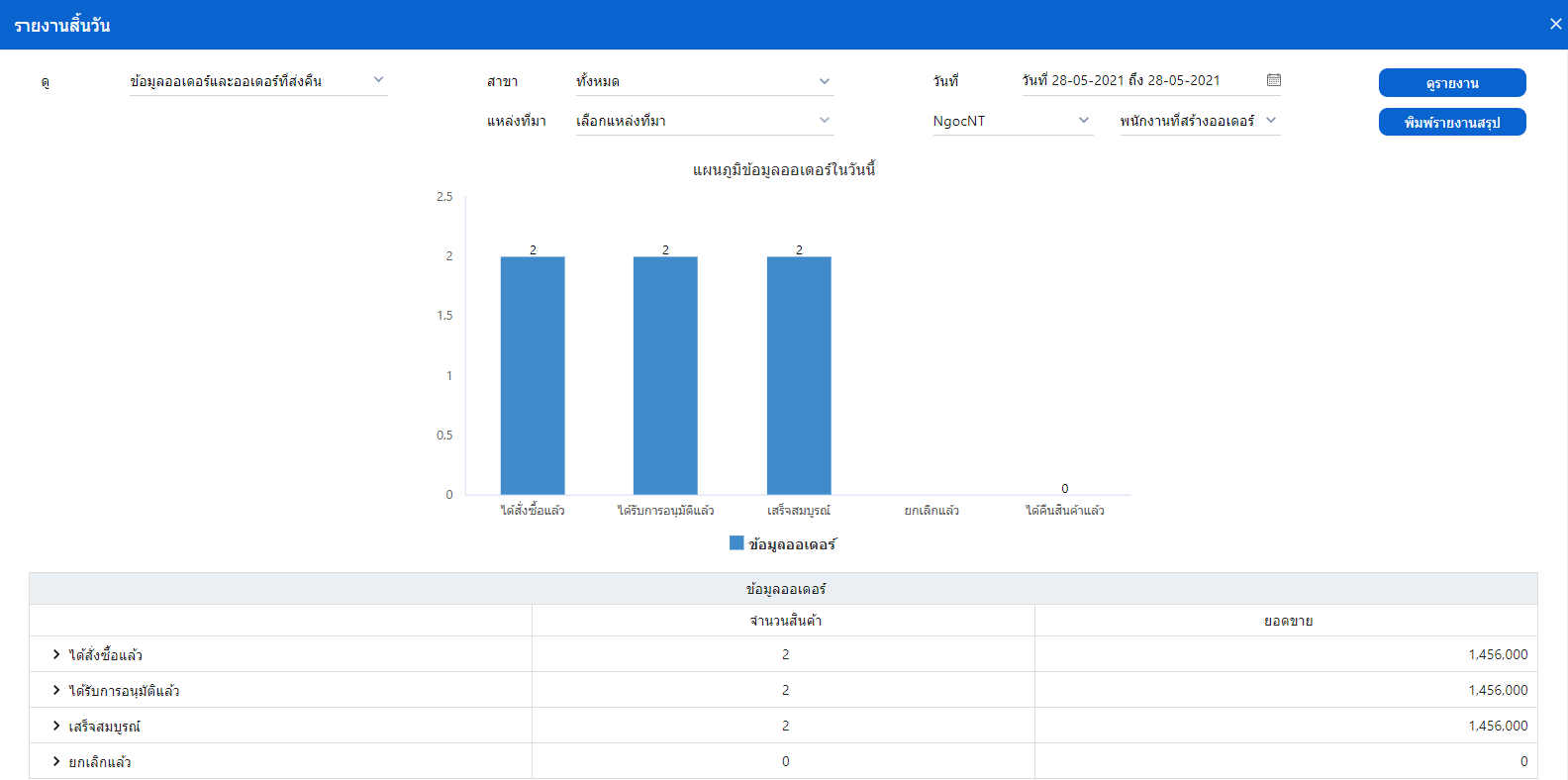
Task: Click the date range input field
Action: 1138,80
